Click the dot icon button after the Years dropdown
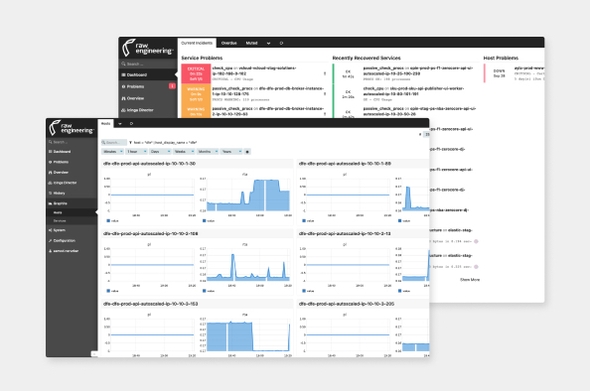 point(247,152)
